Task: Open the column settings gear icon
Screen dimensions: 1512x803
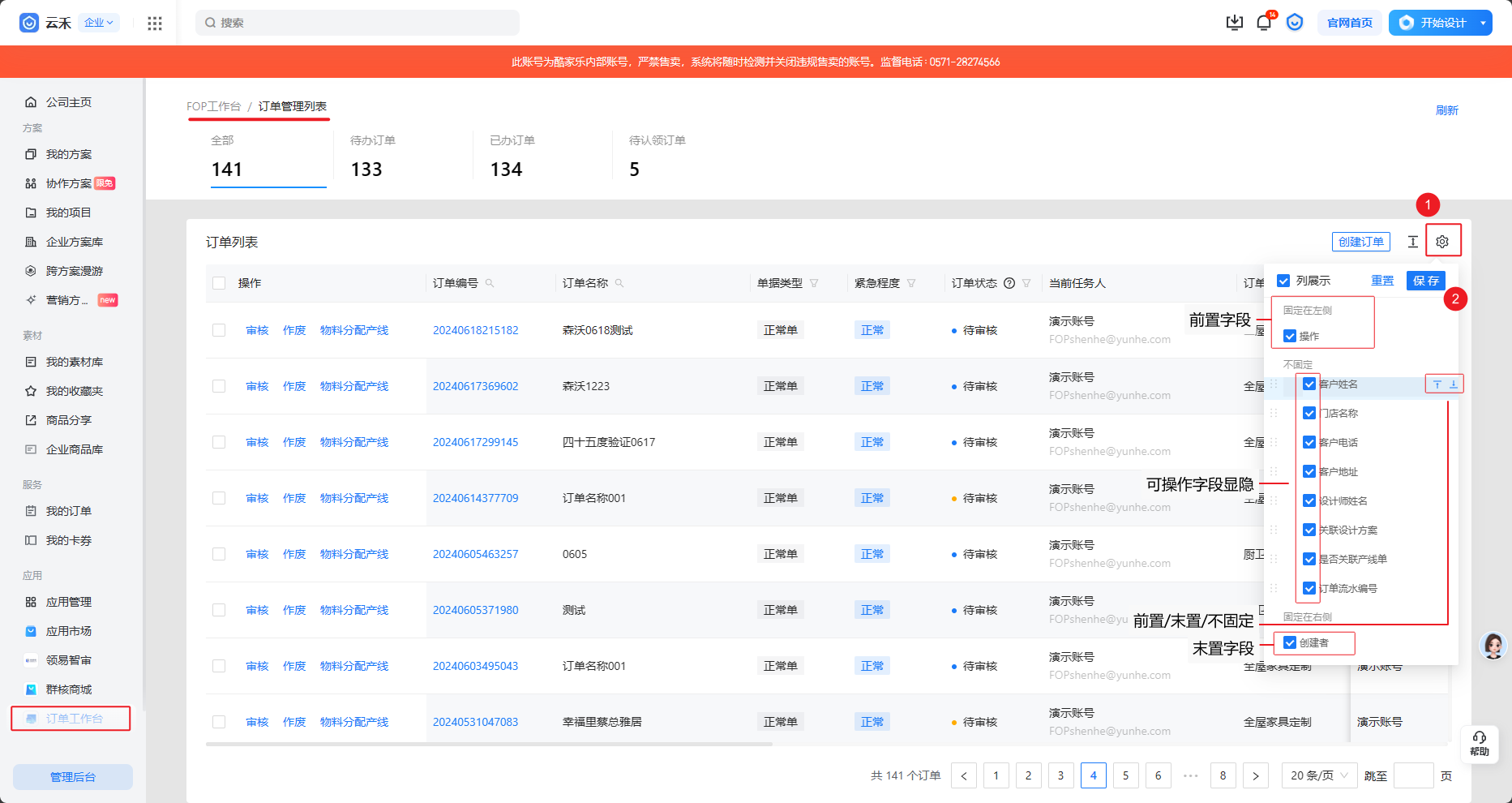Action: click(1441, 242)
